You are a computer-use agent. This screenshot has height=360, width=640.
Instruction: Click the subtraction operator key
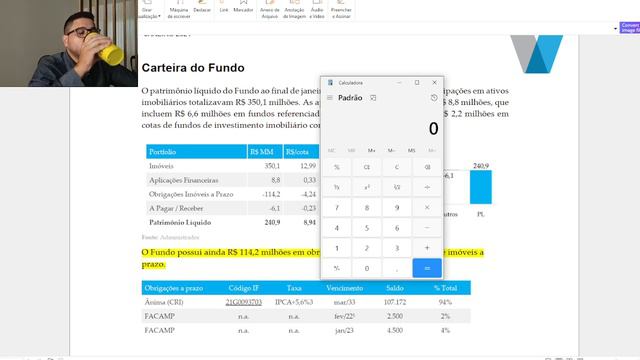(x=427, y=228)
